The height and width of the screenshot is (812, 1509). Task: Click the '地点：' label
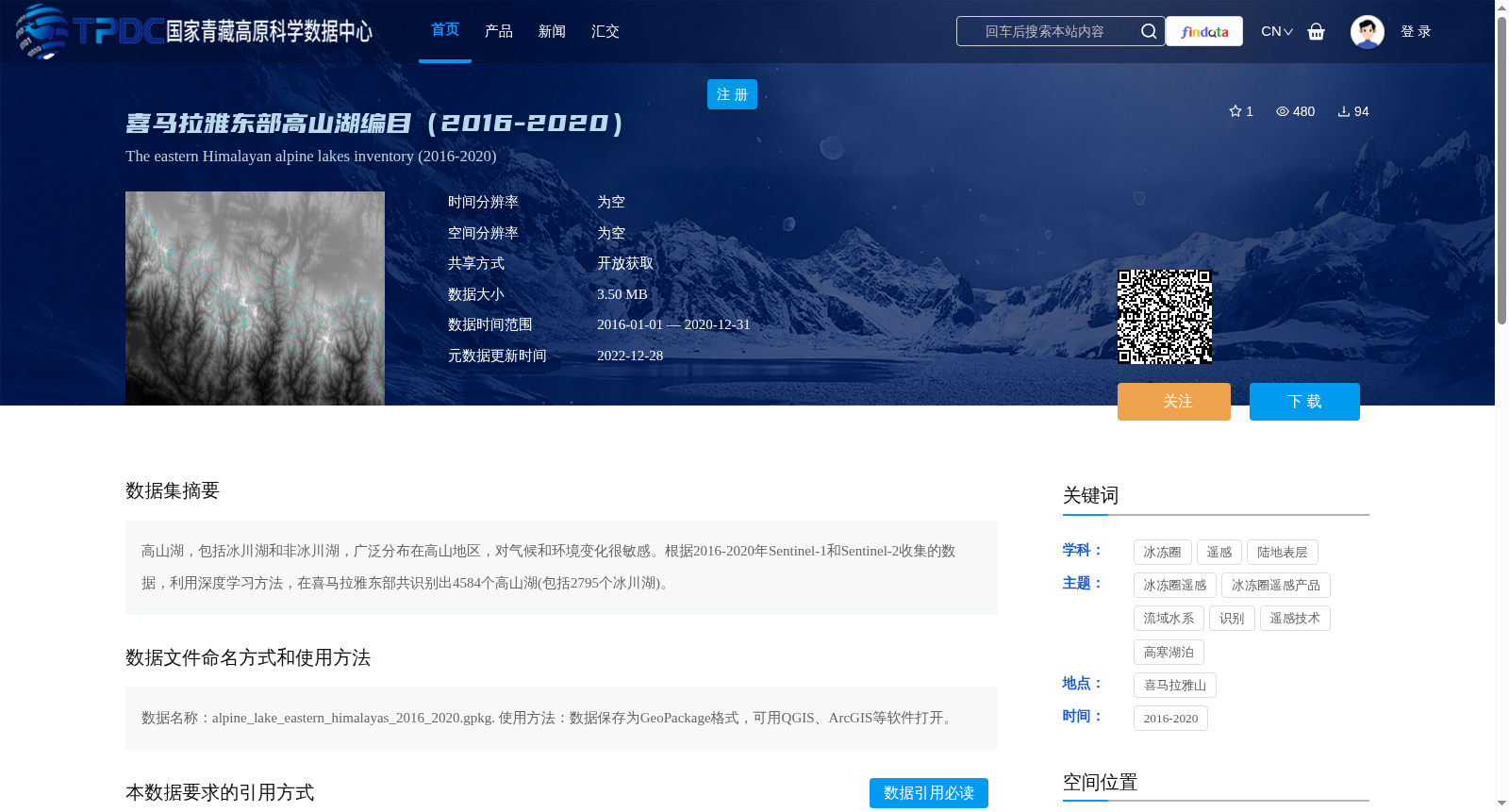1083,683
